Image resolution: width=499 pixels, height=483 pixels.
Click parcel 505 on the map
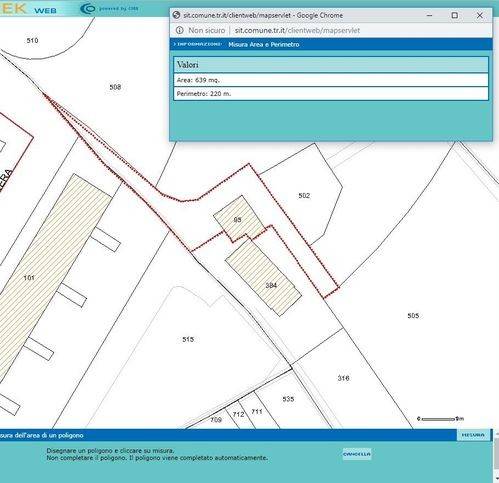tap(413, 316)
